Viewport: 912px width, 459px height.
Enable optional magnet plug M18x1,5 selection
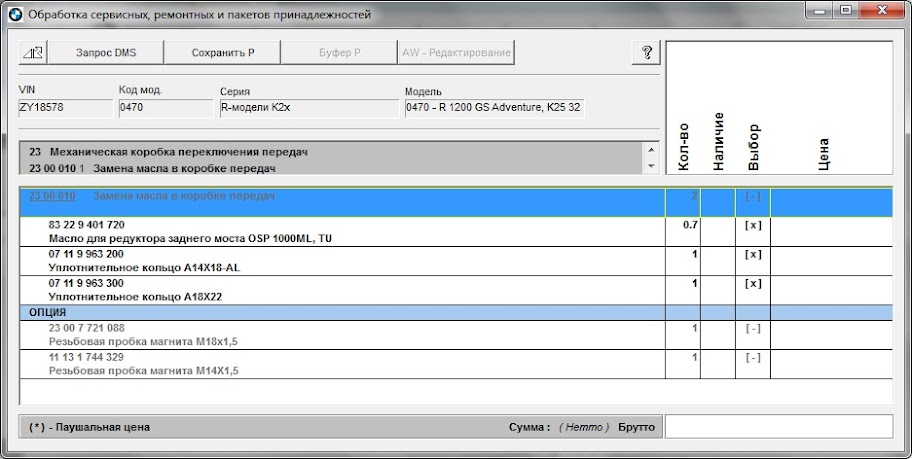click(752, 328)
